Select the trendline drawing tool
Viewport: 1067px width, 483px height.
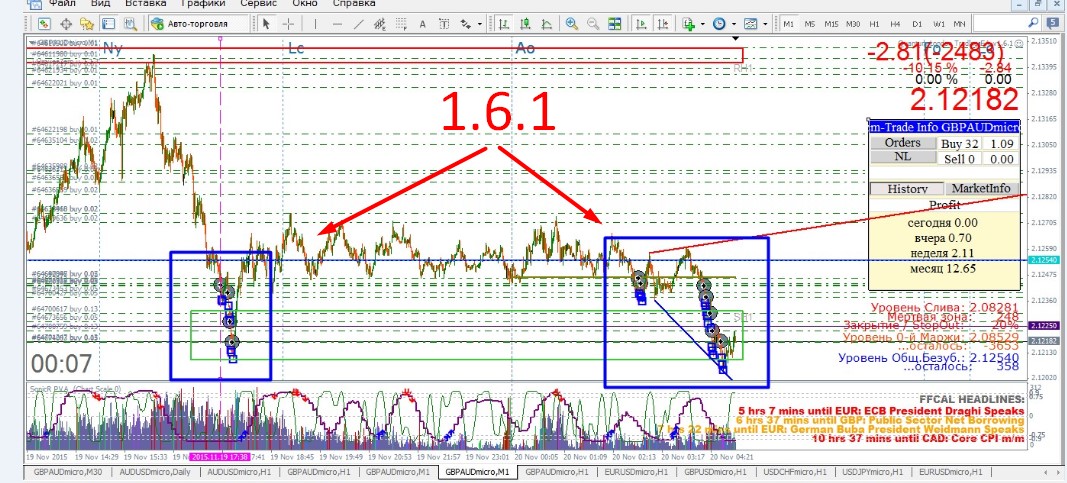click(x=358, y=24)
